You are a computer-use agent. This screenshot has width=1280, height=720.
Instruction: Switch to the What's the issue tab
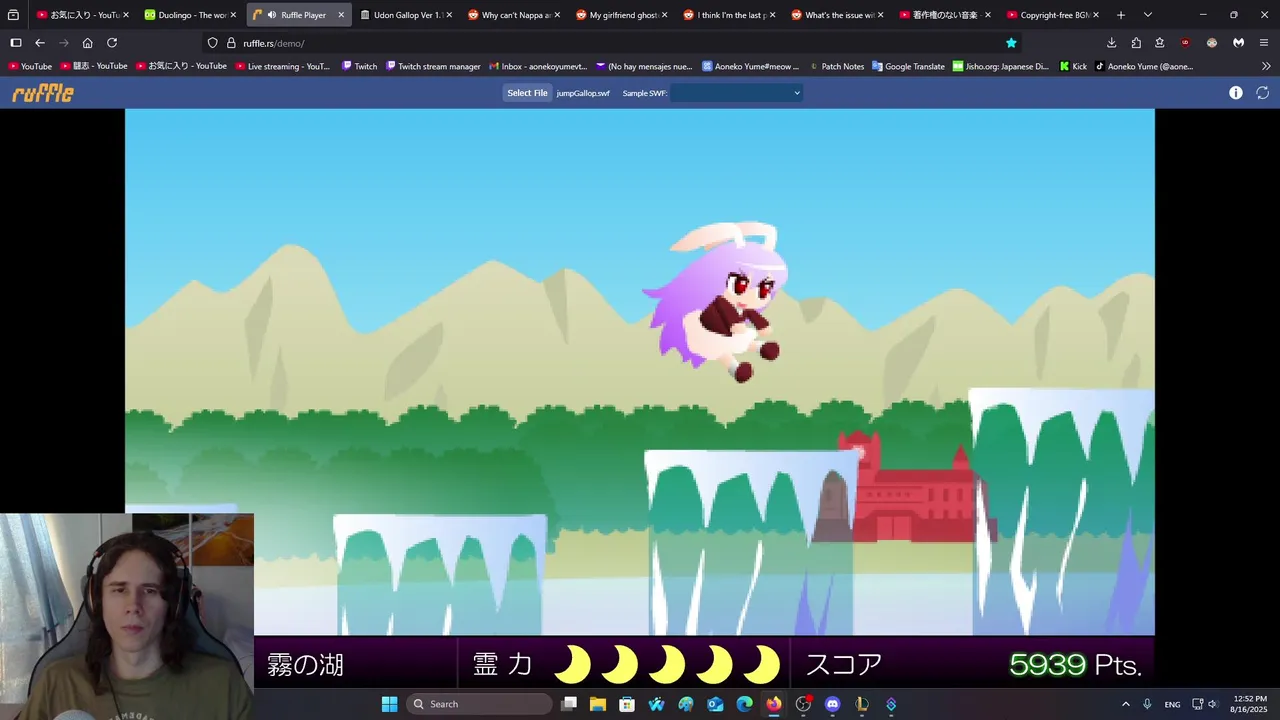(838, 15)
